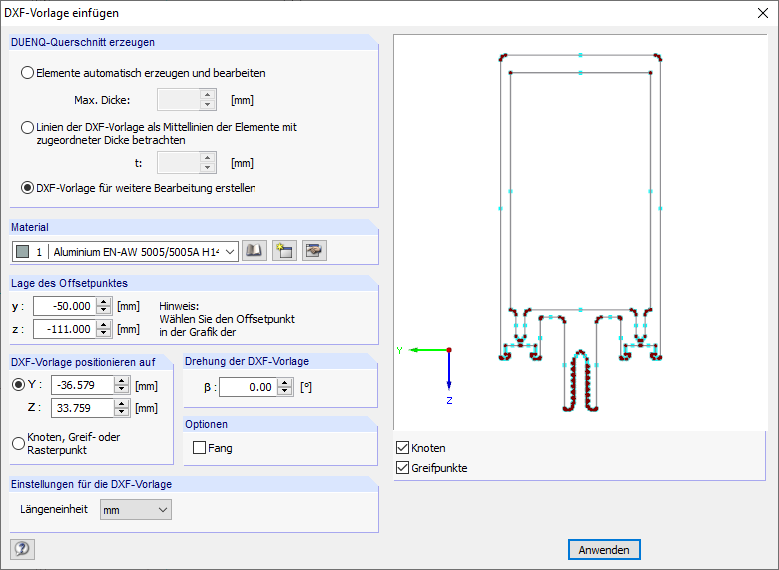
Task: Decrease position Z with down arrow
Action: tap(122, 412)
